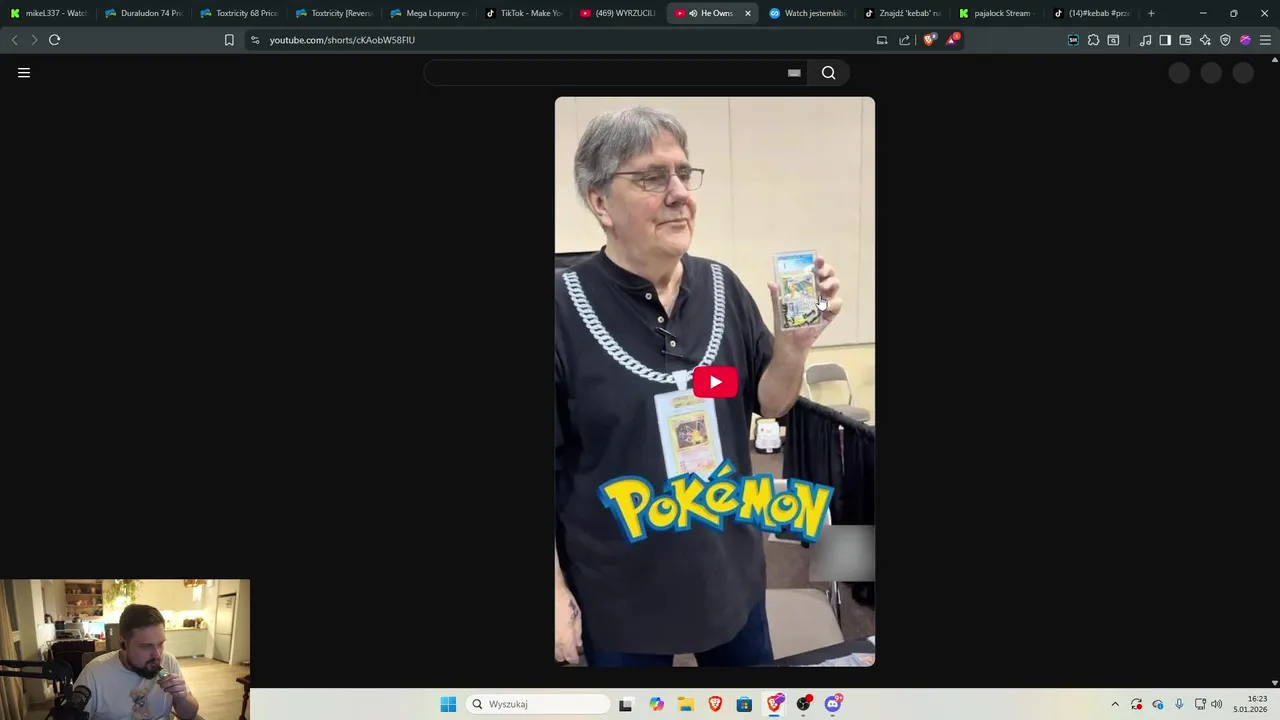The height and width of the screenshot is (720, 1280).
Task: Mute audio on He Owns tab
Action: click(693, 13)
